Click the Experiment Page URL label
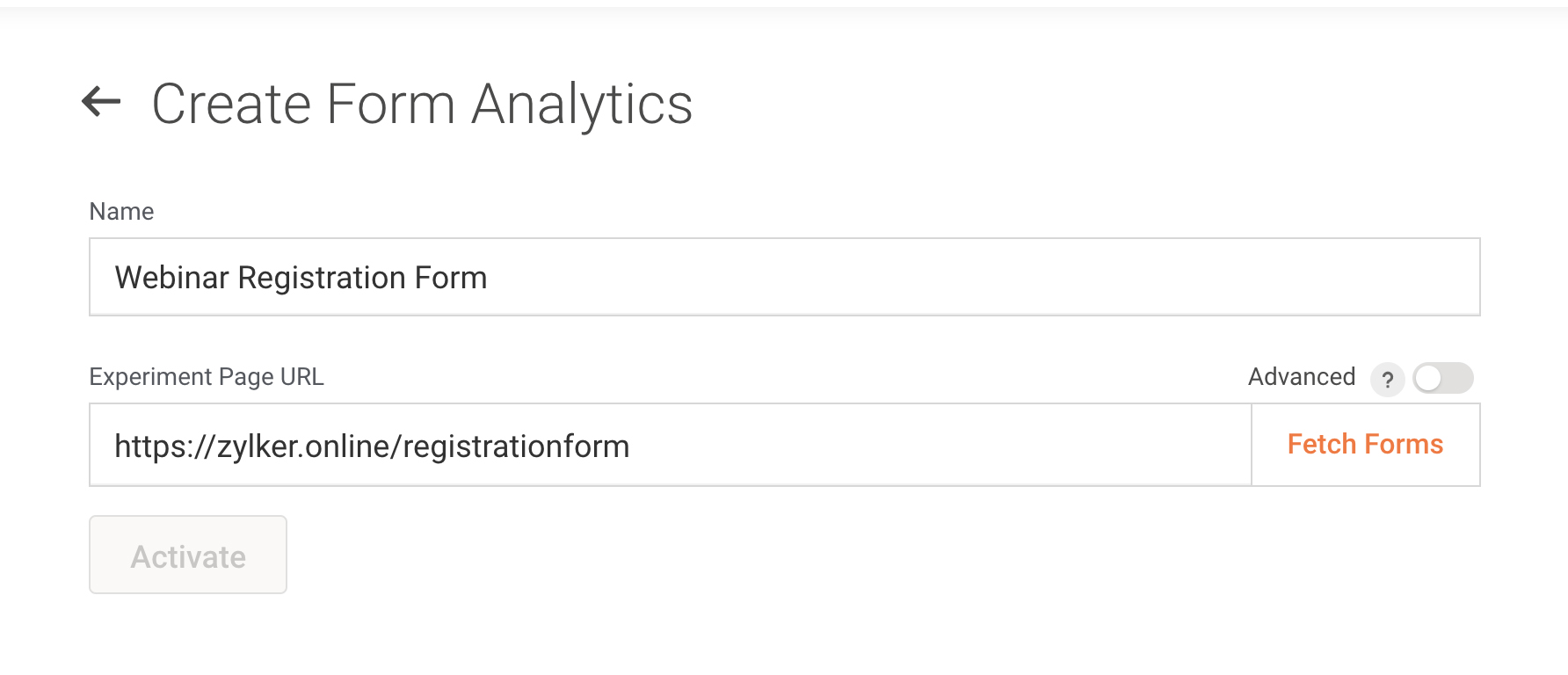Viewport: 1568px width, 675px height. (x=207, y=377)
